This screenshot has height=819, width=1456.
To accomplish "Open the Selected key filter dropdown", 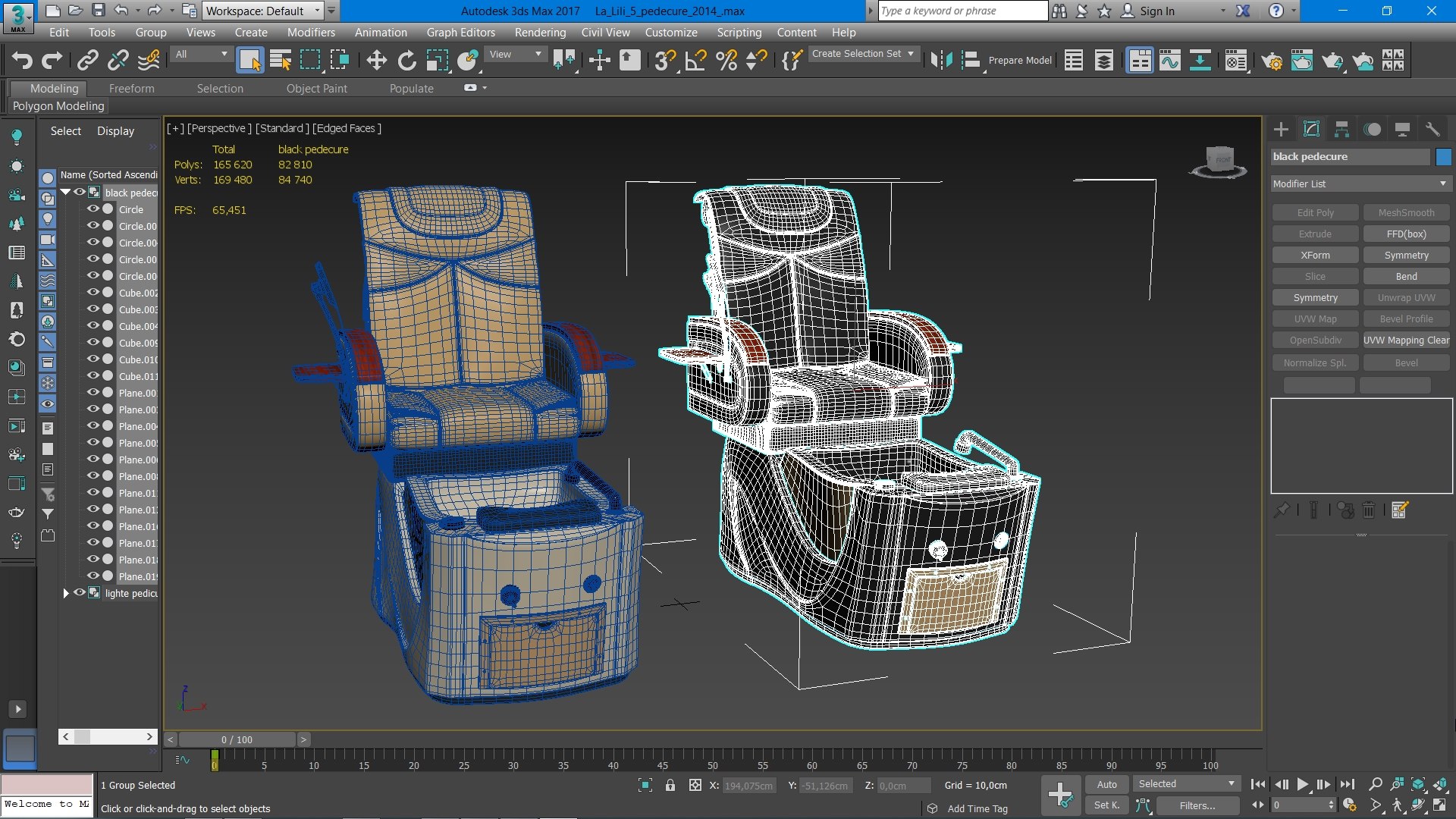I will pyautogui.click(x=1187, y=784).
